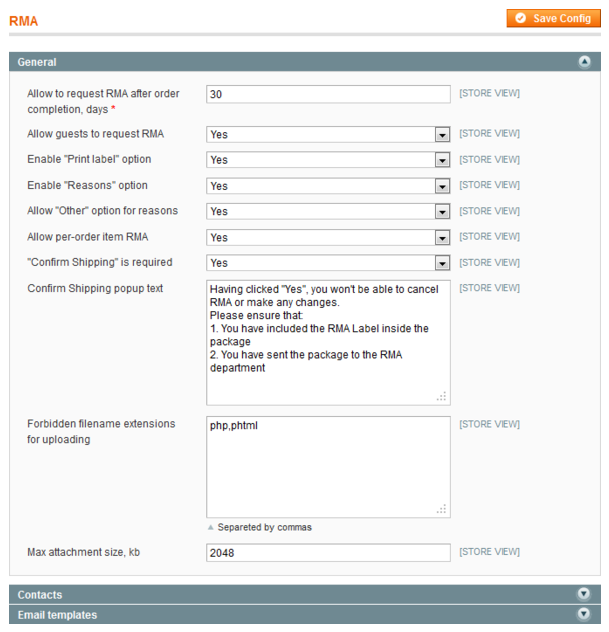
Task: Grab resize handle of forbidden extensions textarea
Action: point(442,509)
